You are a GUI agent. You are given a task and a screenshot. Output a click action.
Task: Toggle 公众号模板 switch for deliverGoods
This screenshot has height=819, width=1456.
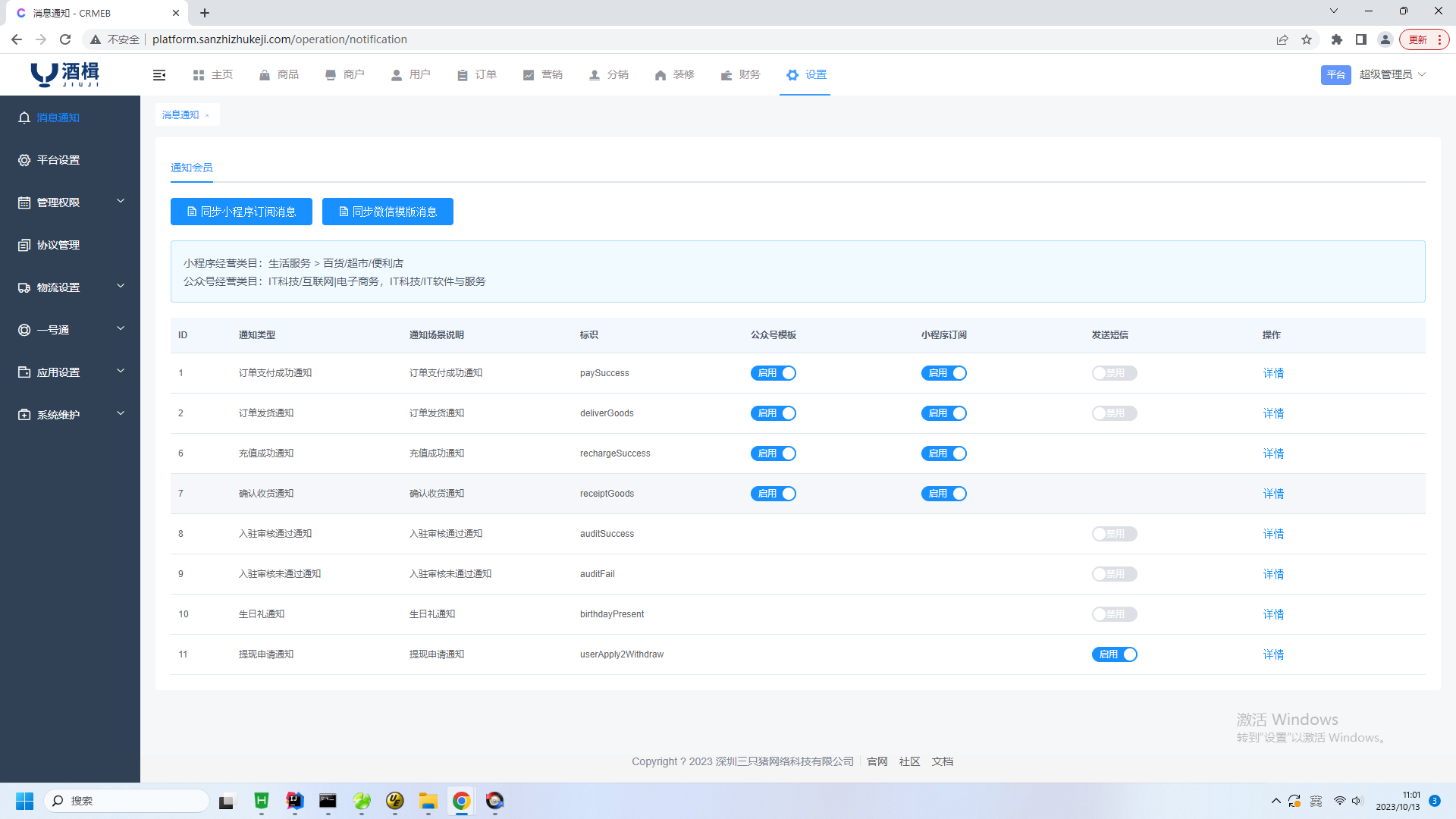click(x=773, y=413)
